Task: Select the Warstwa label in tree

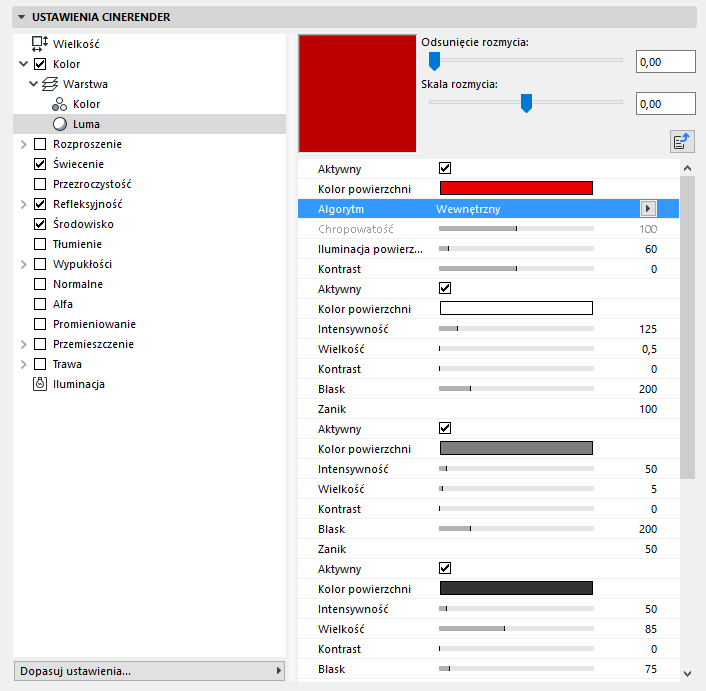Action: point(86,84)
